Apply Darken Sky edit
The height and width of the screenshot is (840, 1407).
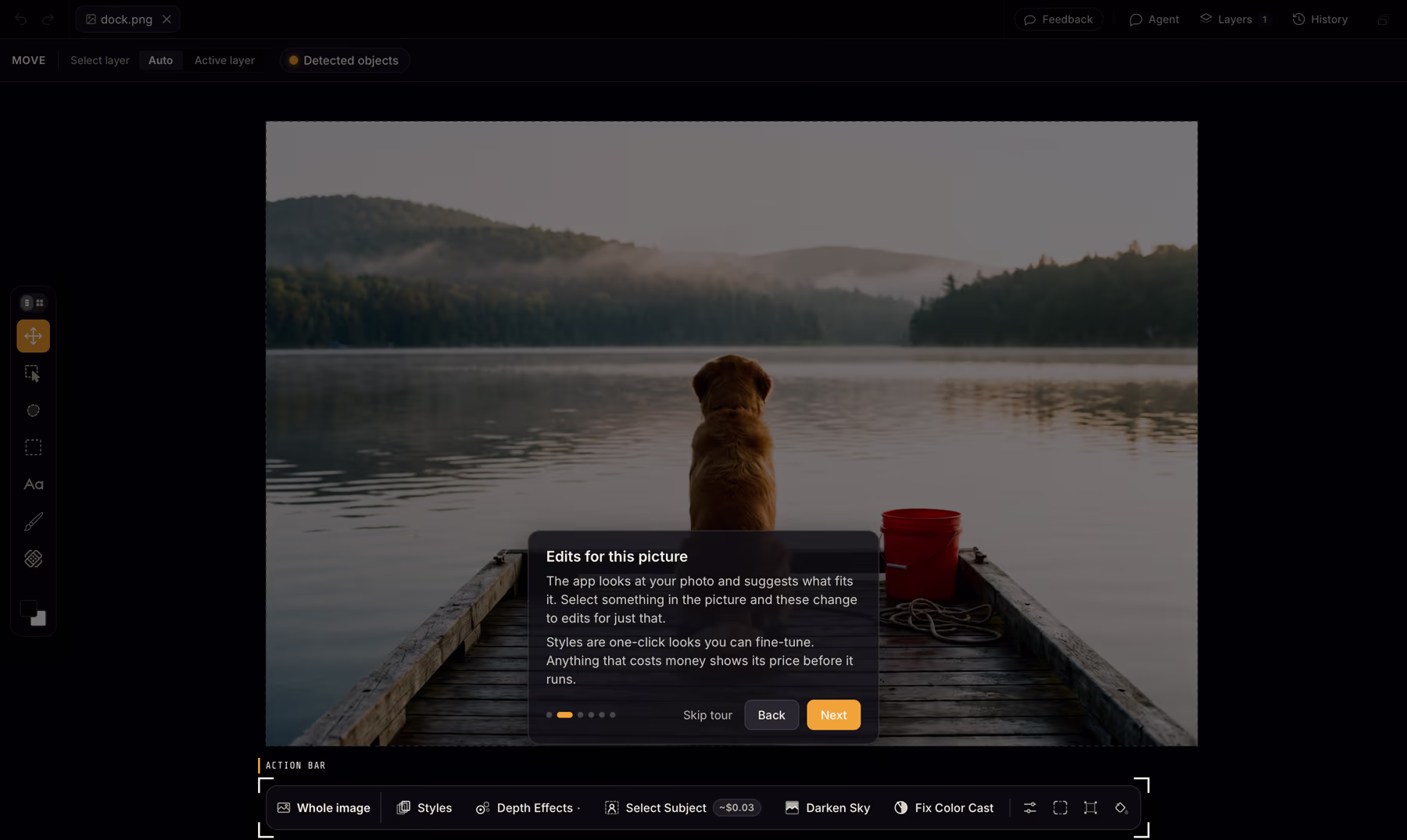tap(828, 808)
